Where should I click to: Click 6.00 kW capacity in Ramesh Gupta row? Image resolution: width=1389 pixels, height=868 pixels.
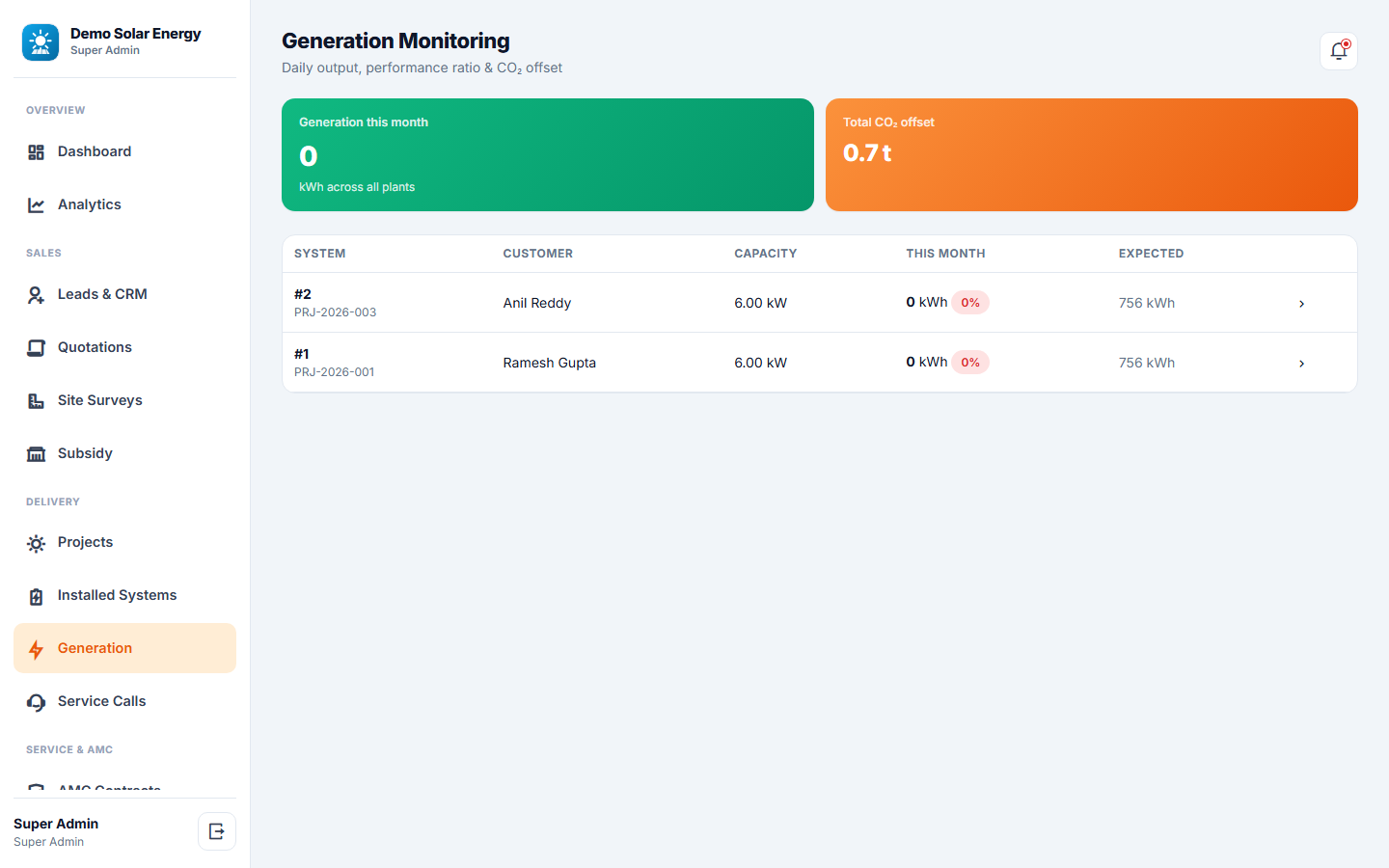tap(761, 363)
